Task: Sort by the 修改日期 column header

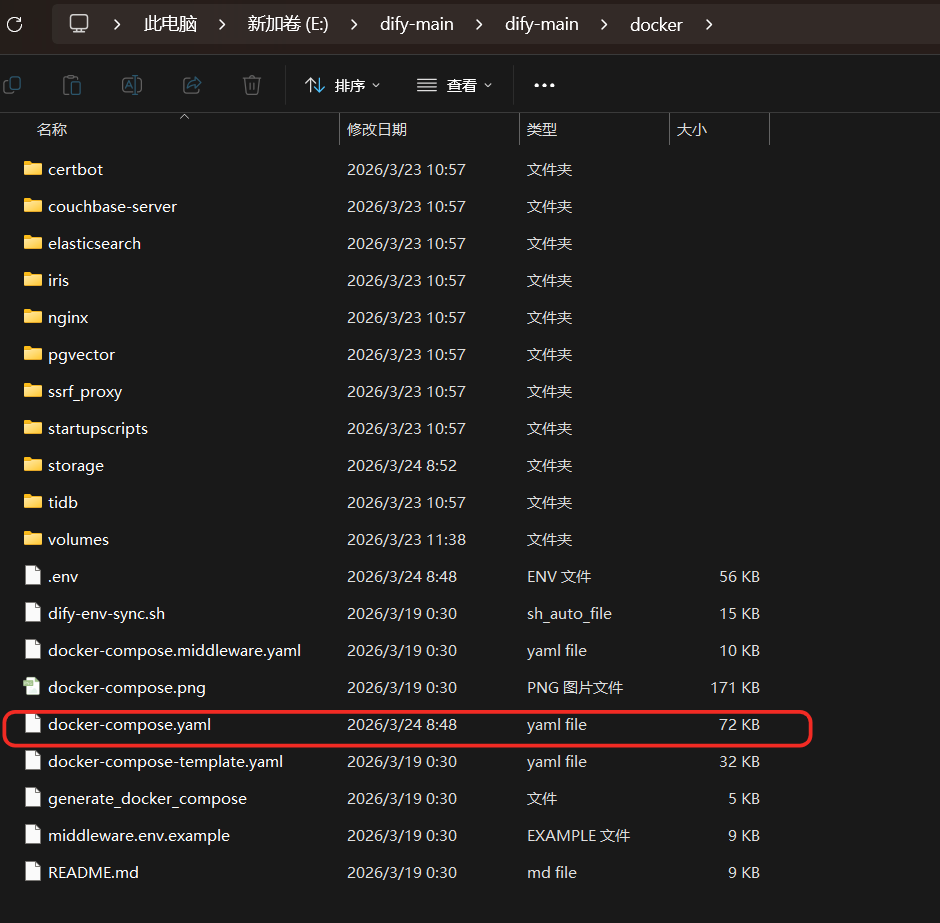Action: click(x=376, y=129)
